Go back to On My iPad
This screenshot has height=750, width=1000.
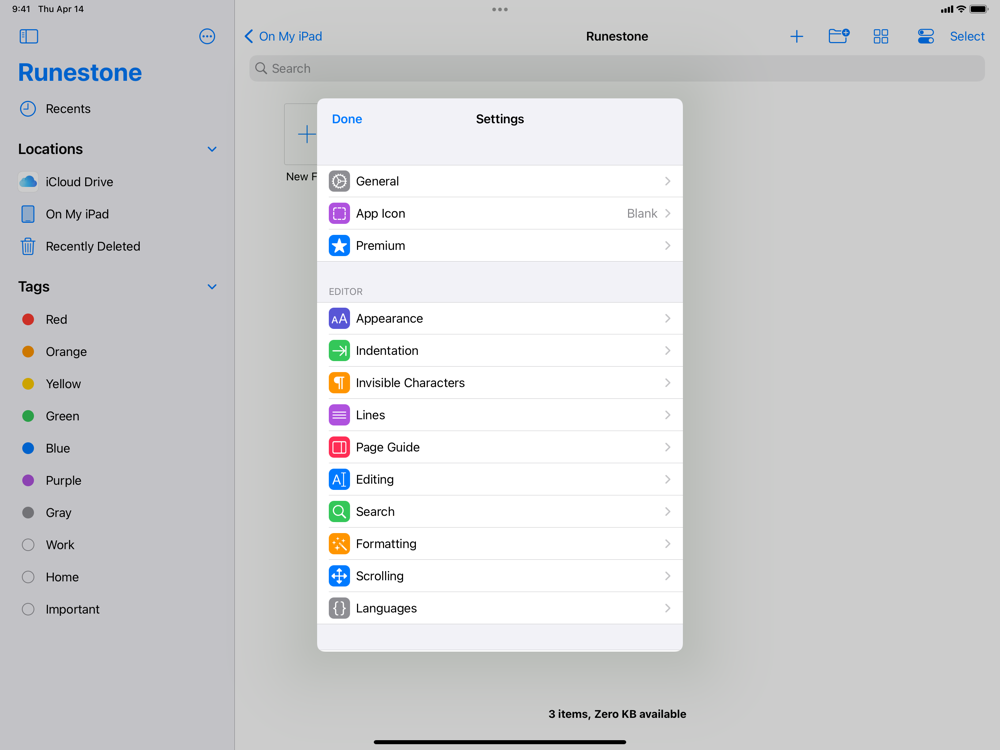(283, 36)
